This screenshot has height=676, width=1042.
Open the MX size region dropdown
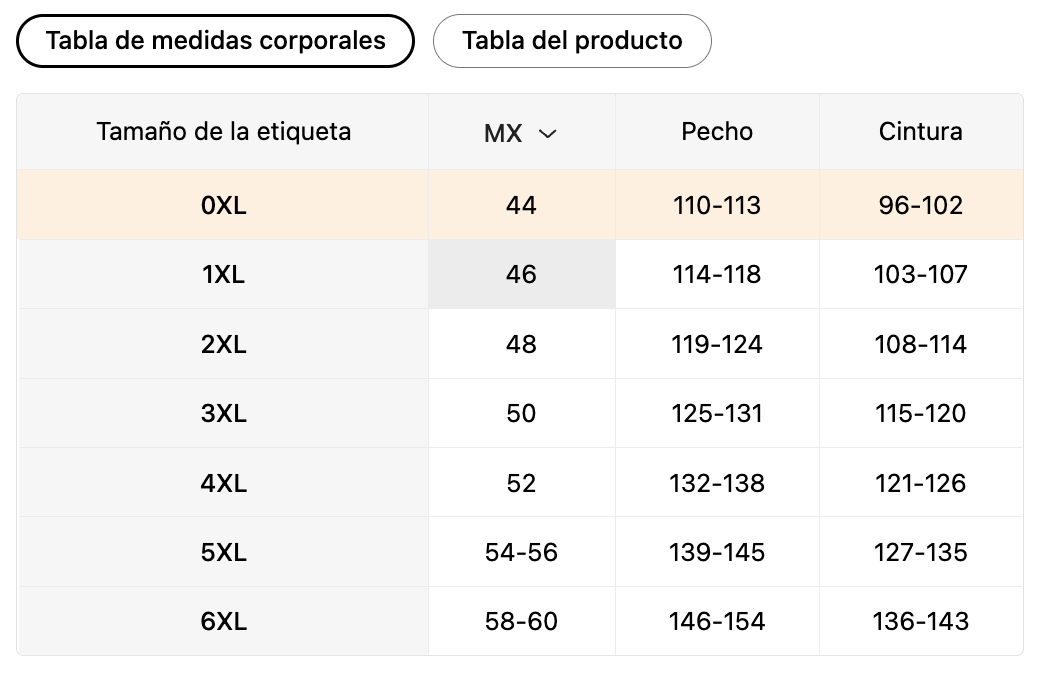click(521, 131)
